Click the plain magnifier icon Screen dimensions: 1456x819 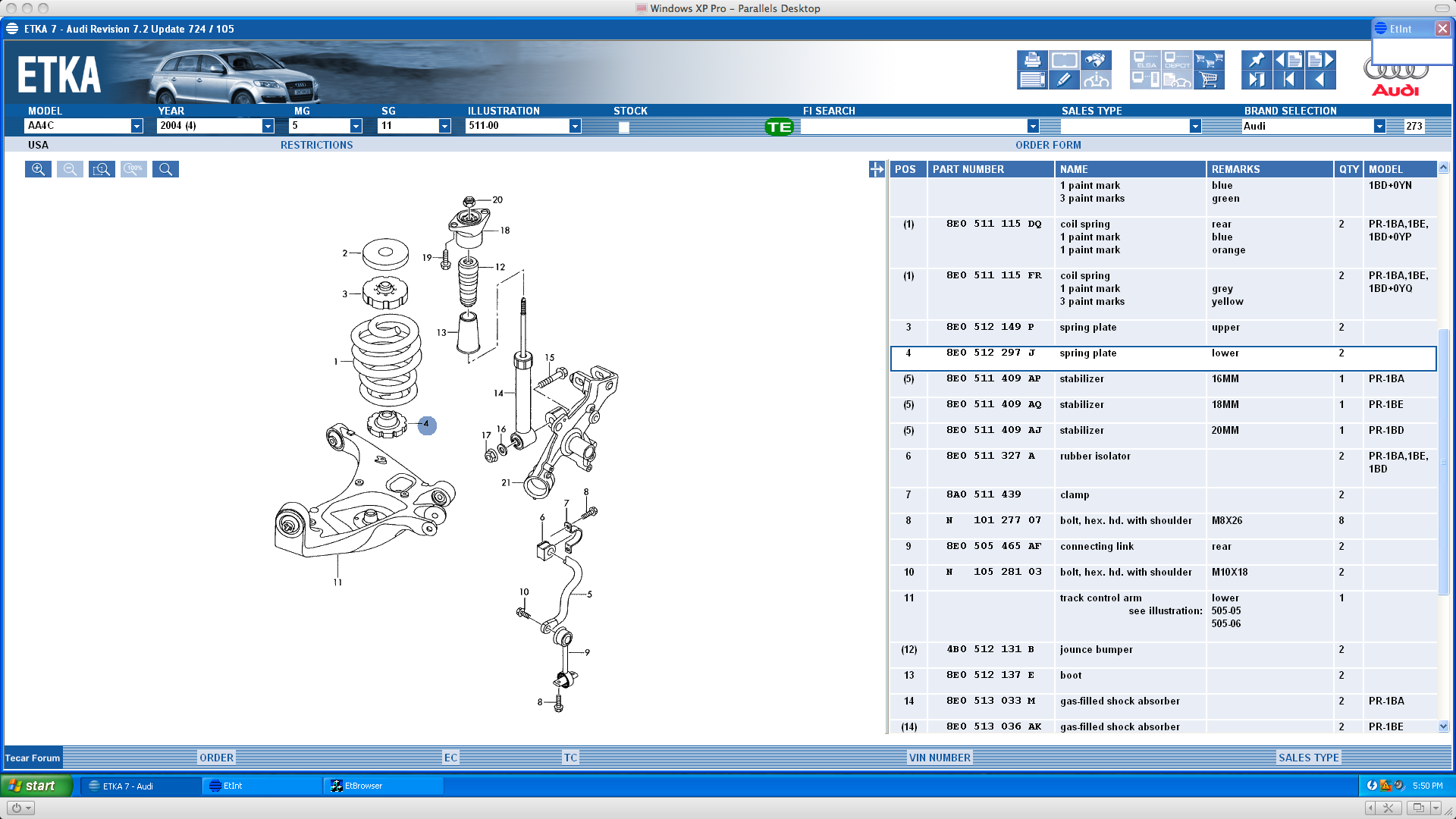click(165, 169)
